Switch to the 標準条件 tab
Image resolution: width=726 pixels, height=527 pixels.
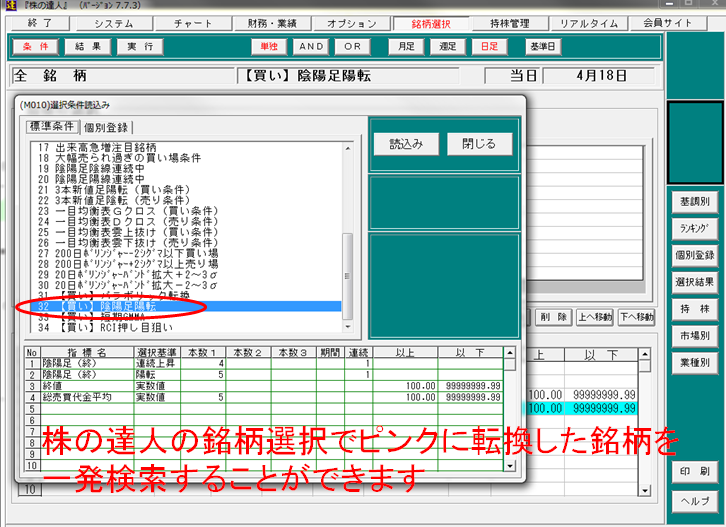52,126
